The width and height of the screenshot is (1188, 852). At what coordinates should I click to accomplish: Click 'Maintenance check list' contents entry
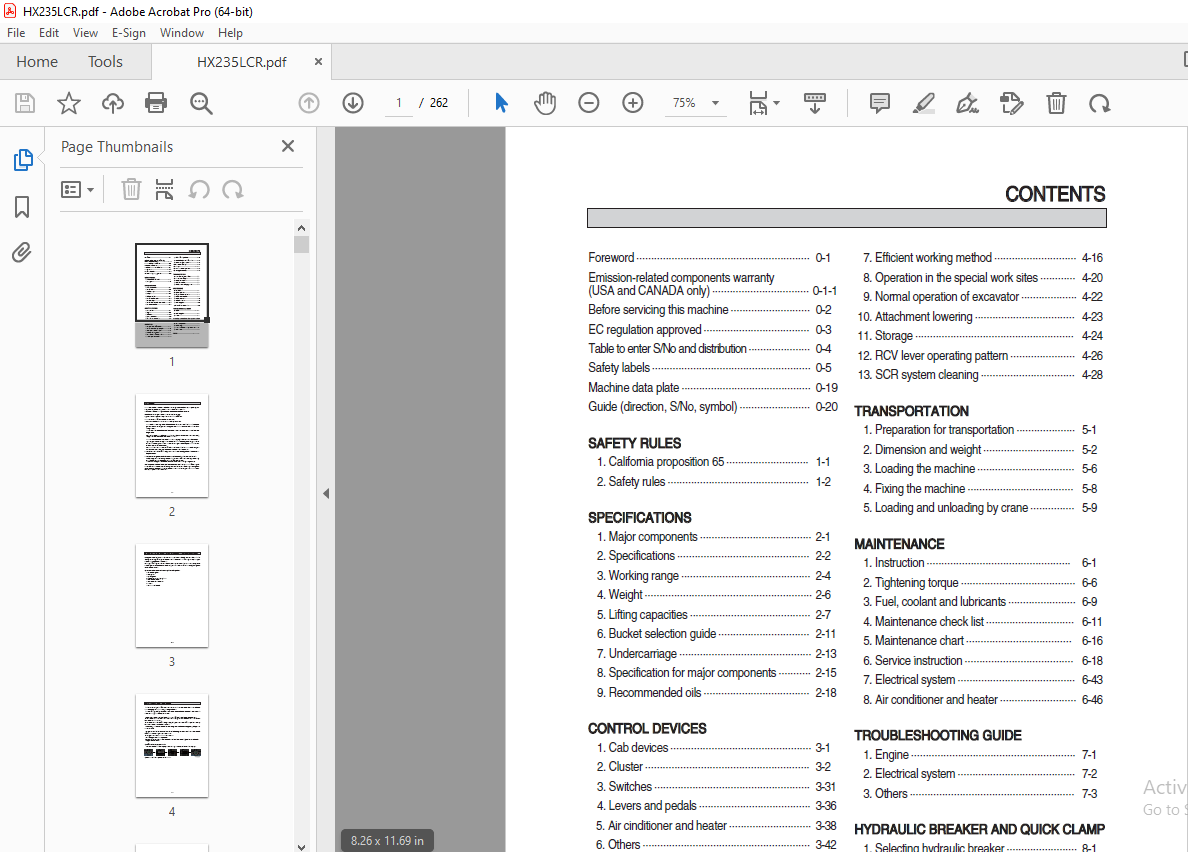983,622
